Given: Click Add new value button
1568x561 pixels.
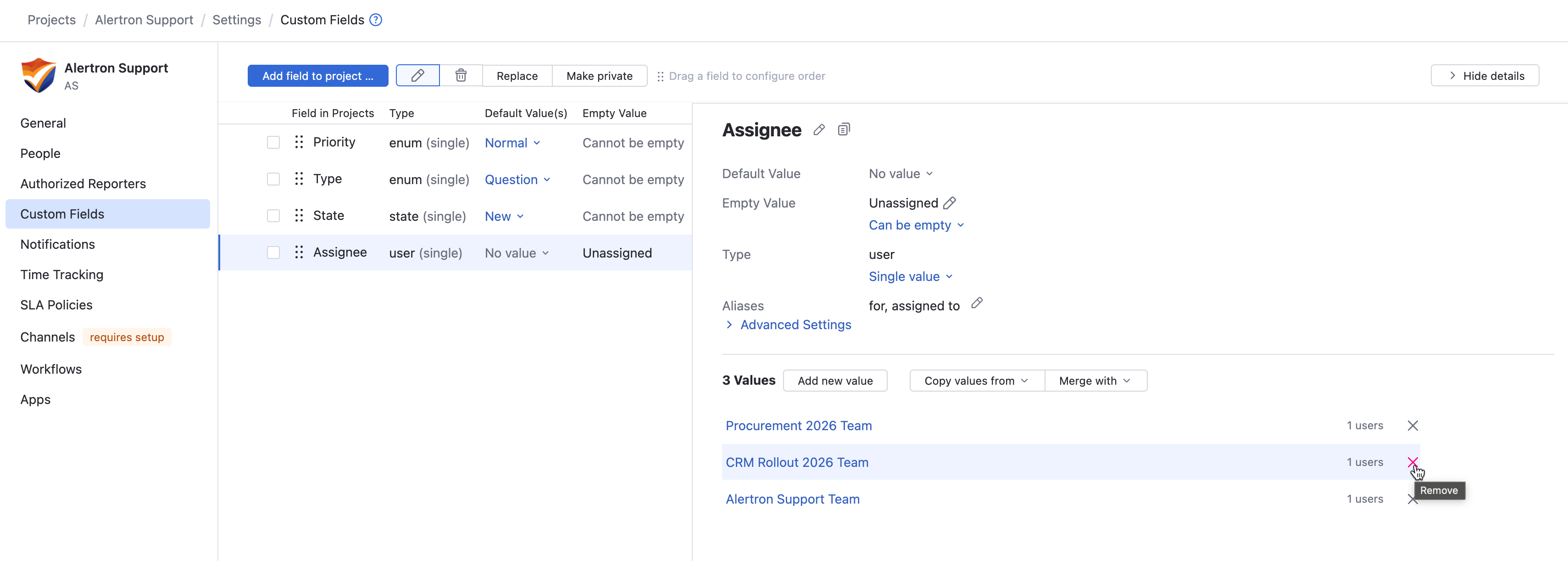Looking at the screenshot, I should coord(835,381).
